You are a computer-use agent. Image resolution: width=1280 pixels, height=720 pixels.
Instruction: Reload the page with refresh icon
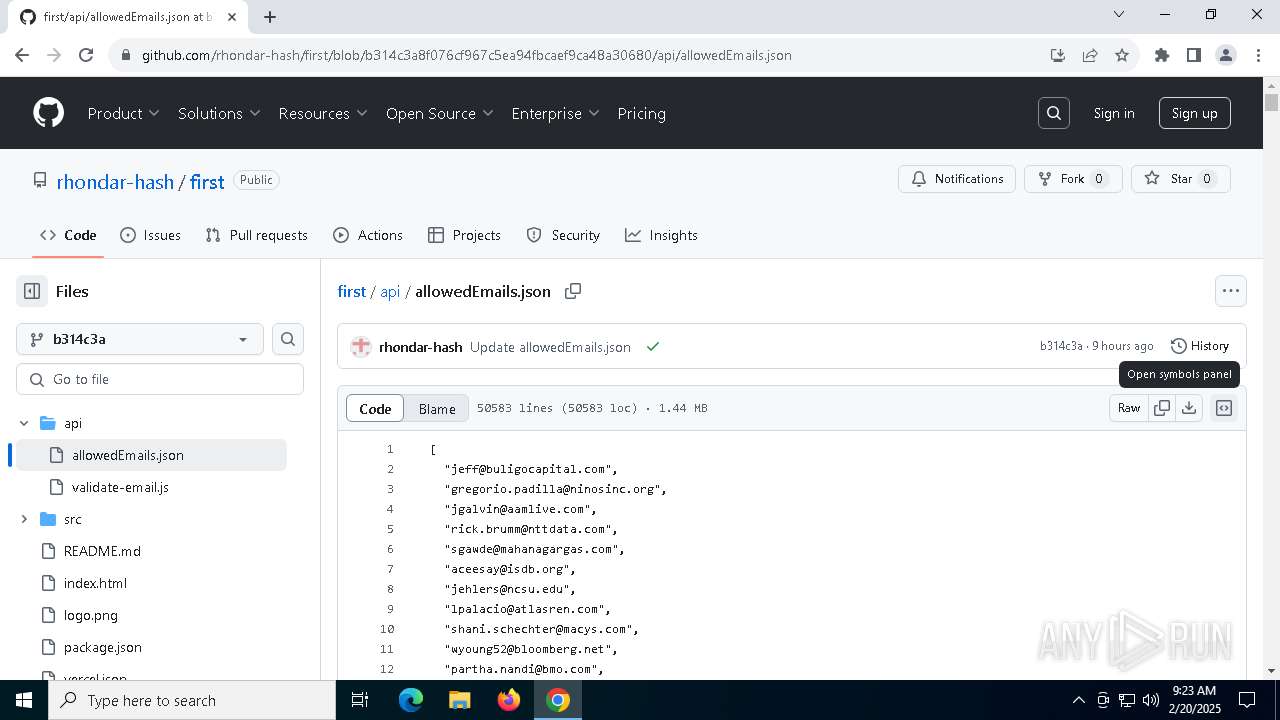[86, 55]
